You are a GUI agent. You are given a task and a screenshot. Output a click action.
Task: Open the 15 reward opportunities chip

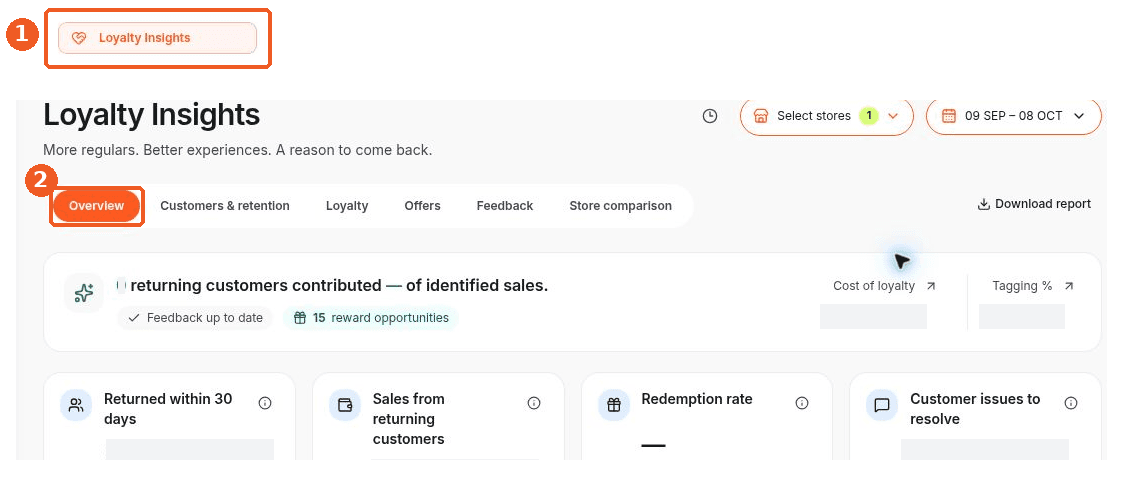point(371,318)
